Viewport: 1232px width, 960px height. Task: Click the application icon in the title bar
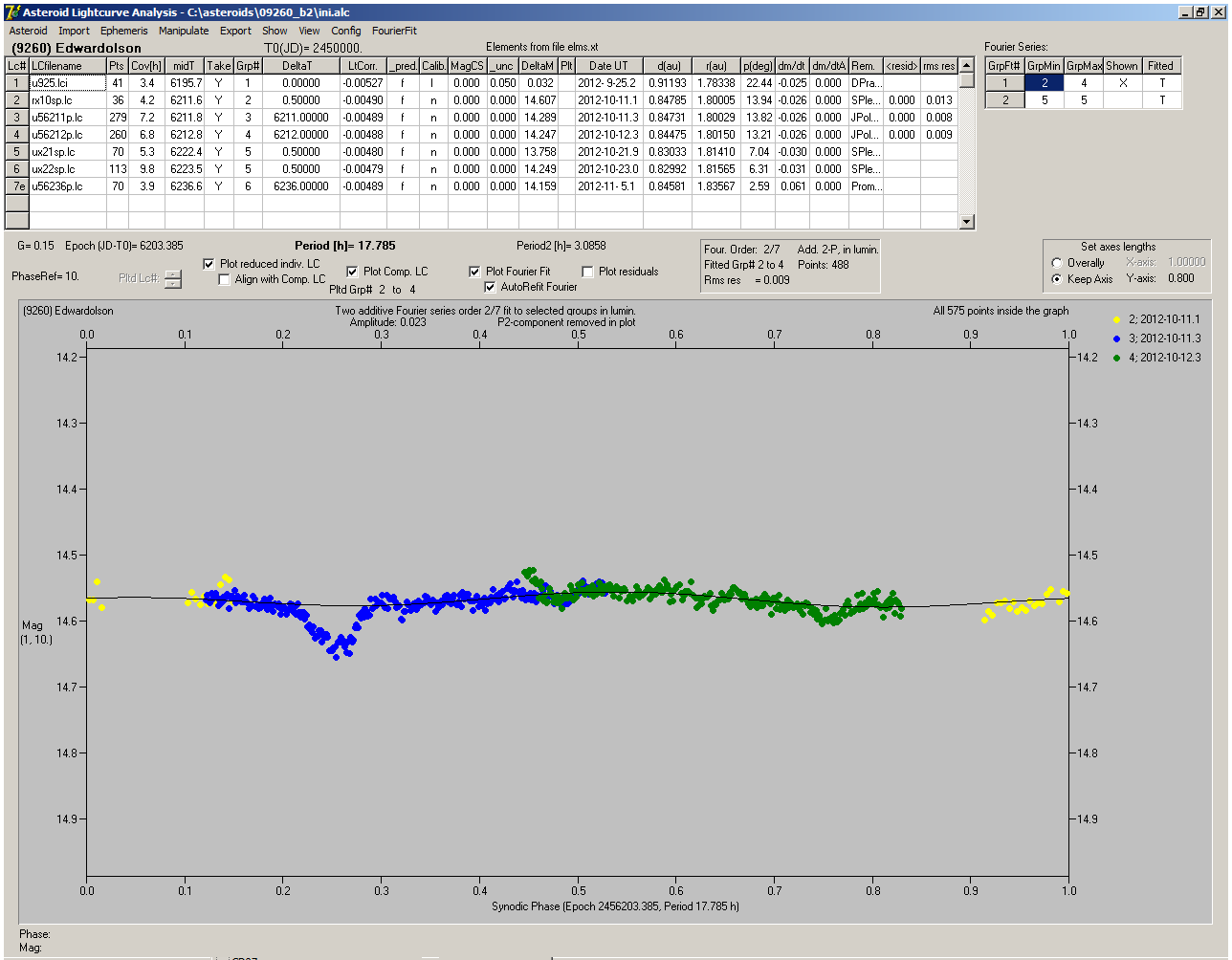[x=11, y=11]
